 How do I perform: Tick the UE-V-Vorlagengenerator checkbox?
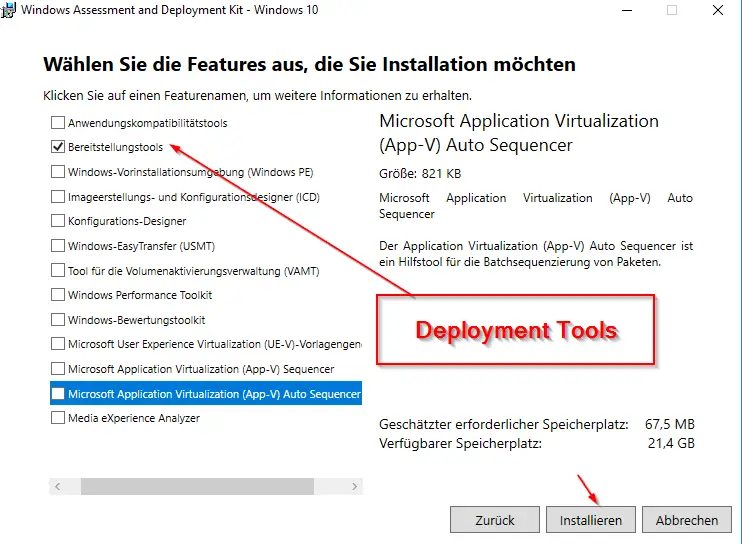[58, 344]
